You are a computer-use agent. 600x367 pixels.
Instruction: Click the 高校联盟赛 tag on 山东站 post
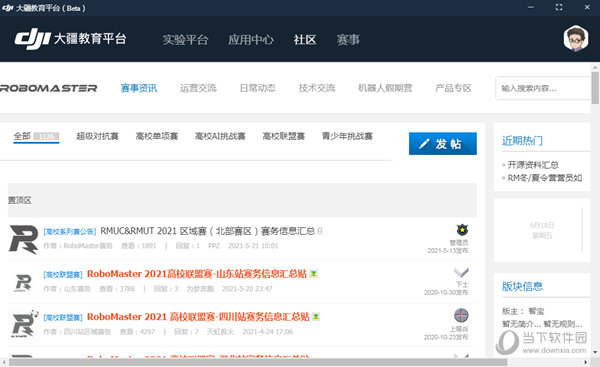63,274
